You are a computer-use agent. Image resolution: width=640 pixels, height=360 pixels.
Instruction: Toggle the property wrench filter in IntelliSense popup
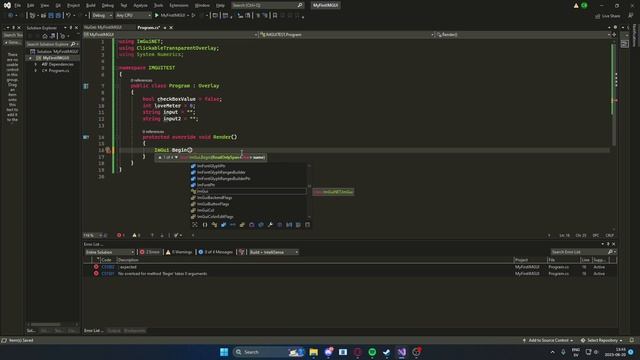[x=270, y=225]
